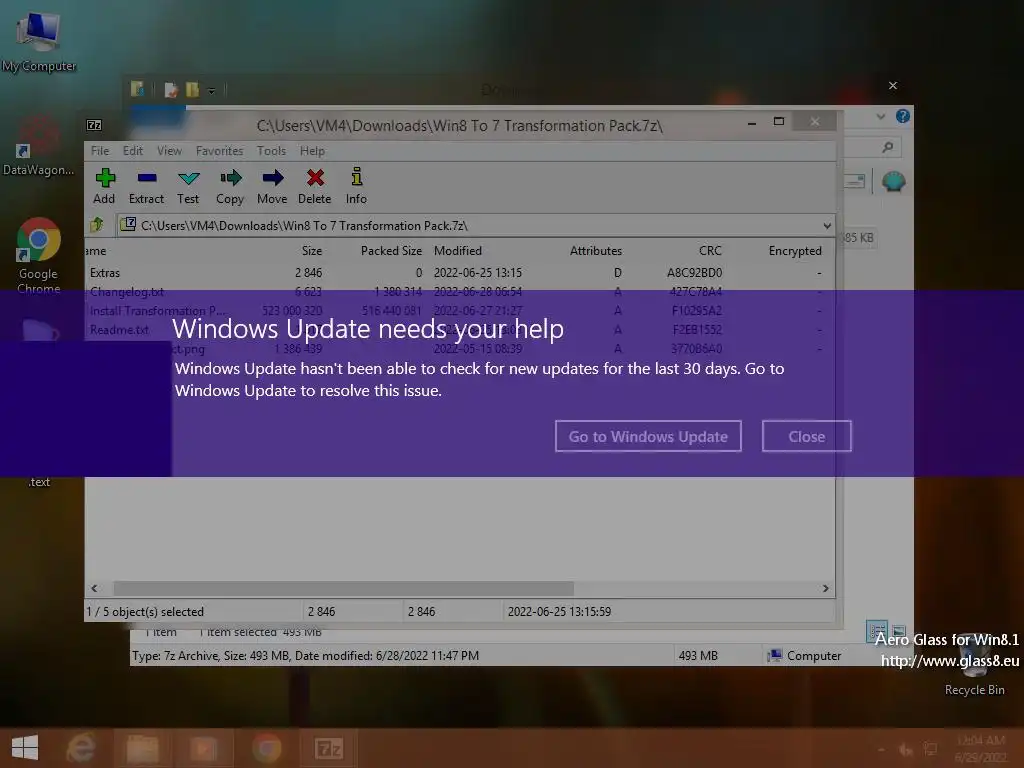
Task: Click the Windows Start button
Action: tap(25, 748)
